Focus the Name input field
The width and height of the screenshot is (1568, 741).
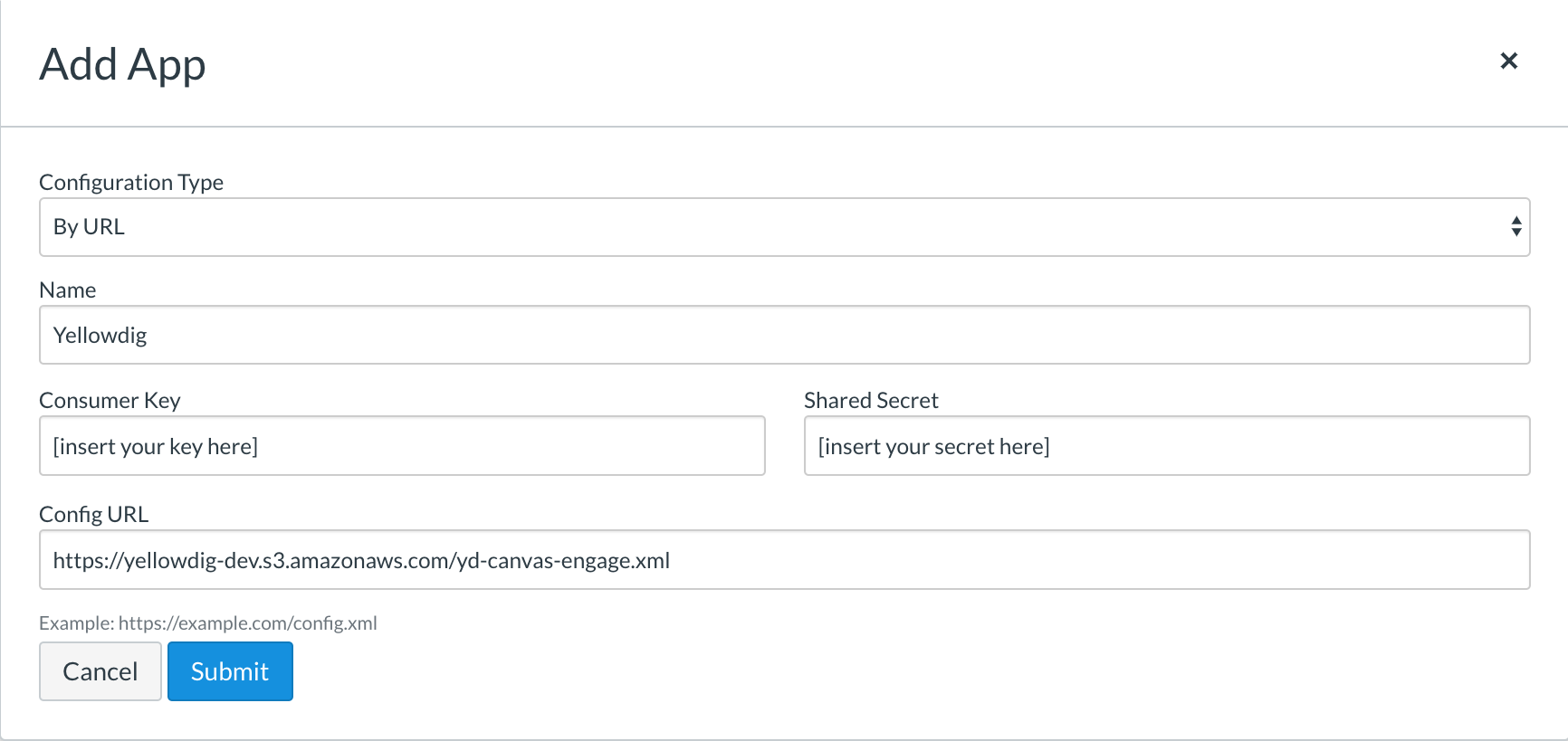784,335
